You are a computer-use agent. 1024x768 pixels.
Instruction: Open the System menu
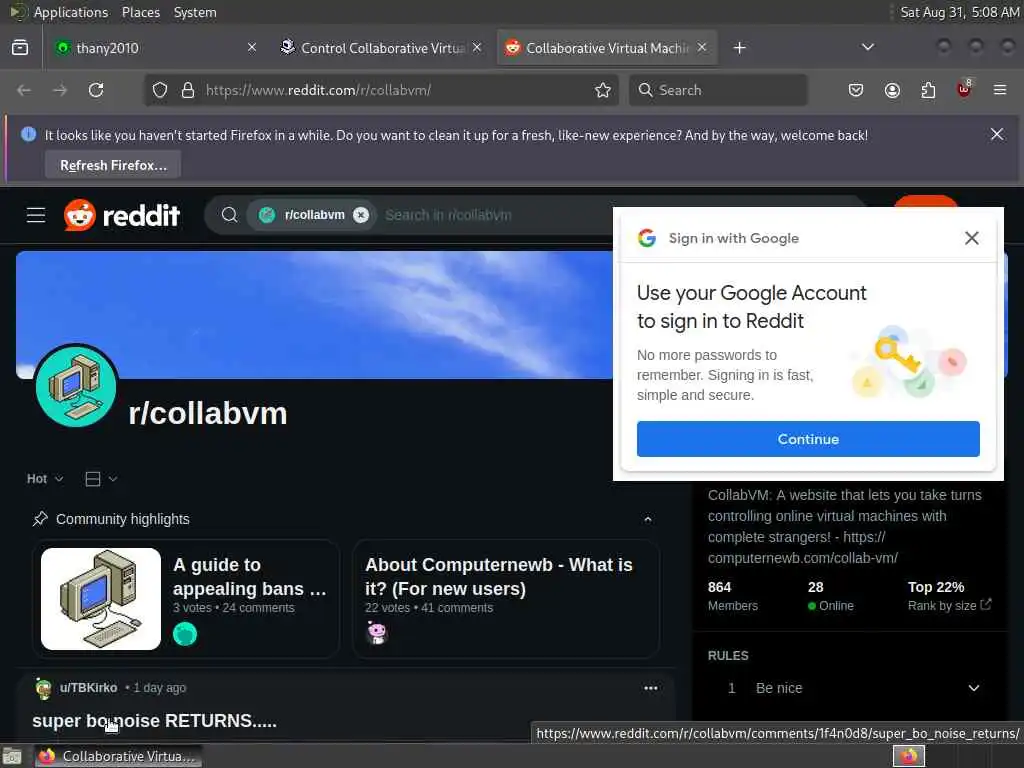tap(195, 12)
